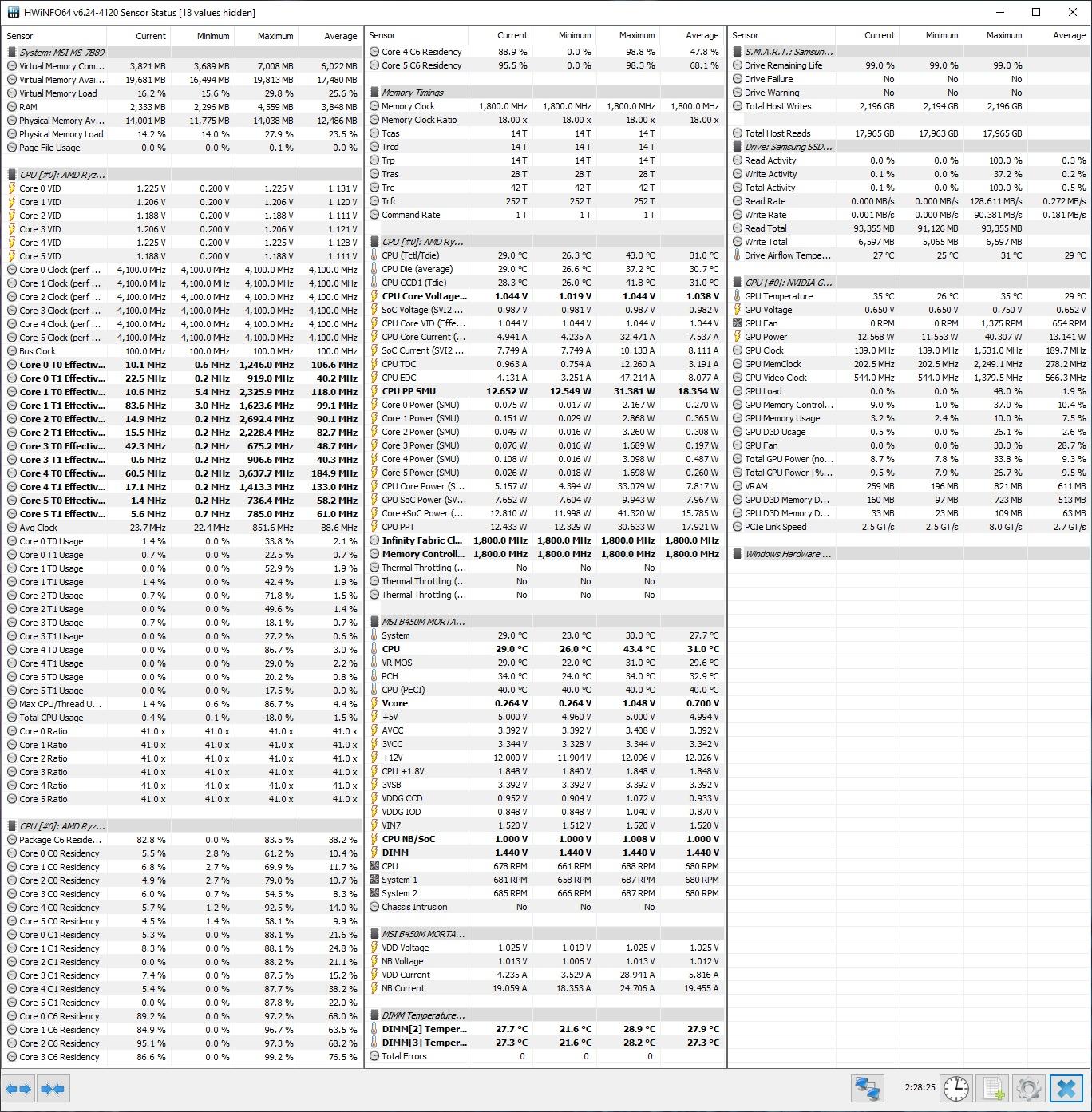Click the shrink sensor panels arrows icon
The image size is (1092, 1112).
click(53, 1089)
